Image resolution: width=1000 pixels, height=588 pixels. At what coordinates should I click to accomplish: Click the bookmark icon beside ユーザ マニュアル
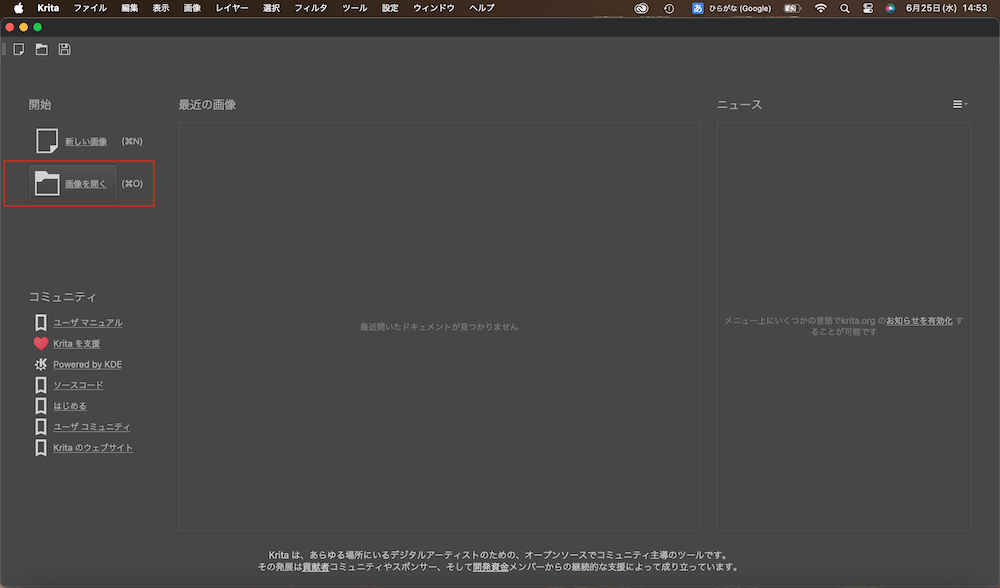pyautogui.click(x=41, y=322)
